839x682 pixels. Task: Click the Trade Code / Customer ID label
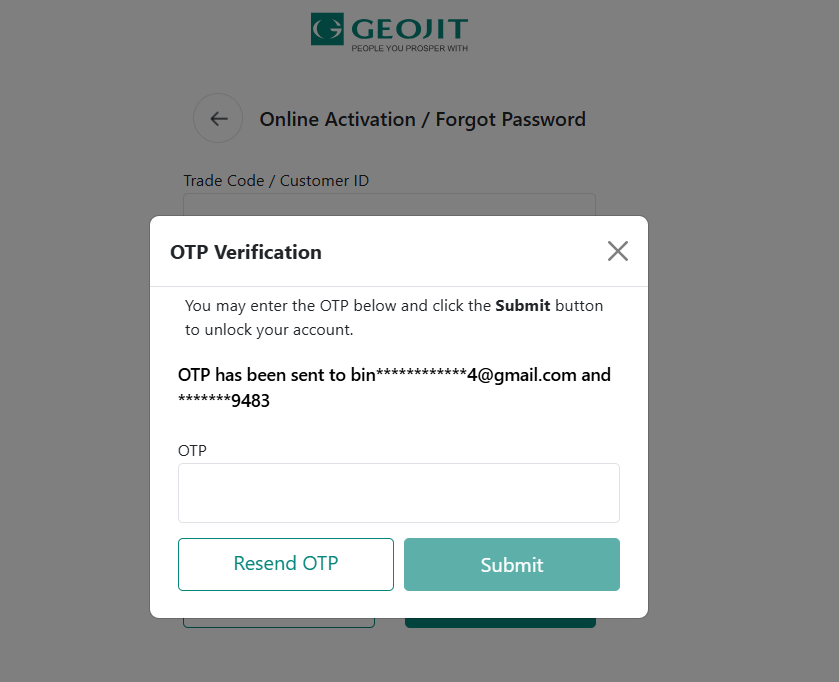tap(276, 181)
